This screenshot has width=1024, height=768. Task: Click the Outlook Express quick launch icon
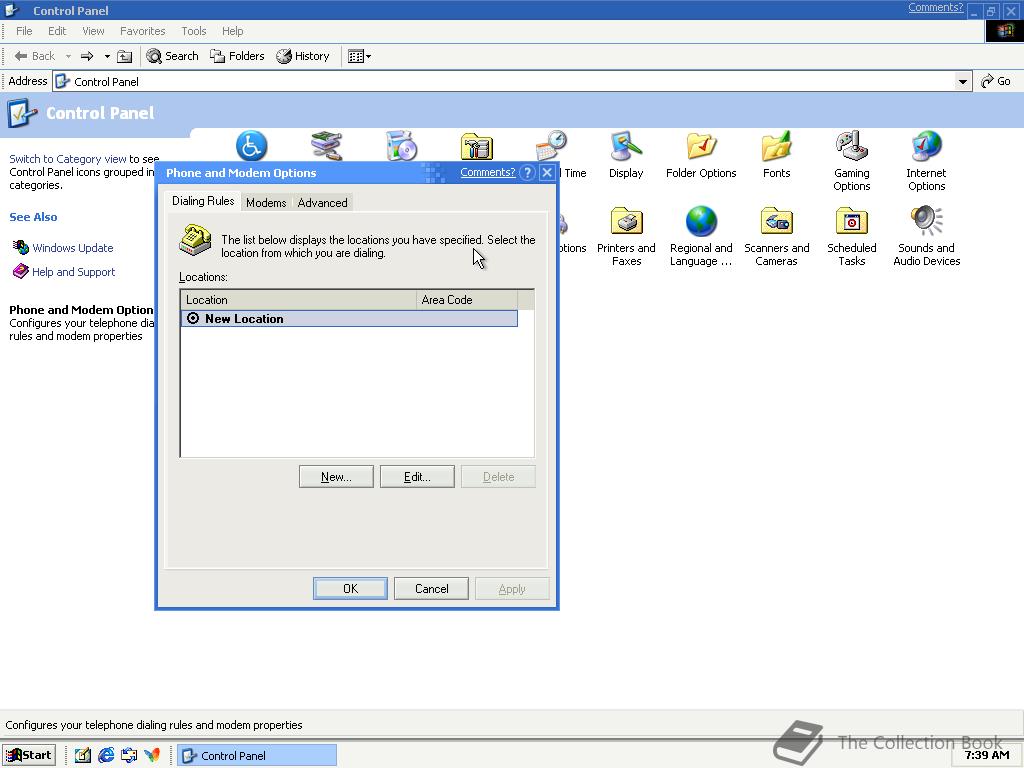click(x=129, y=755)
